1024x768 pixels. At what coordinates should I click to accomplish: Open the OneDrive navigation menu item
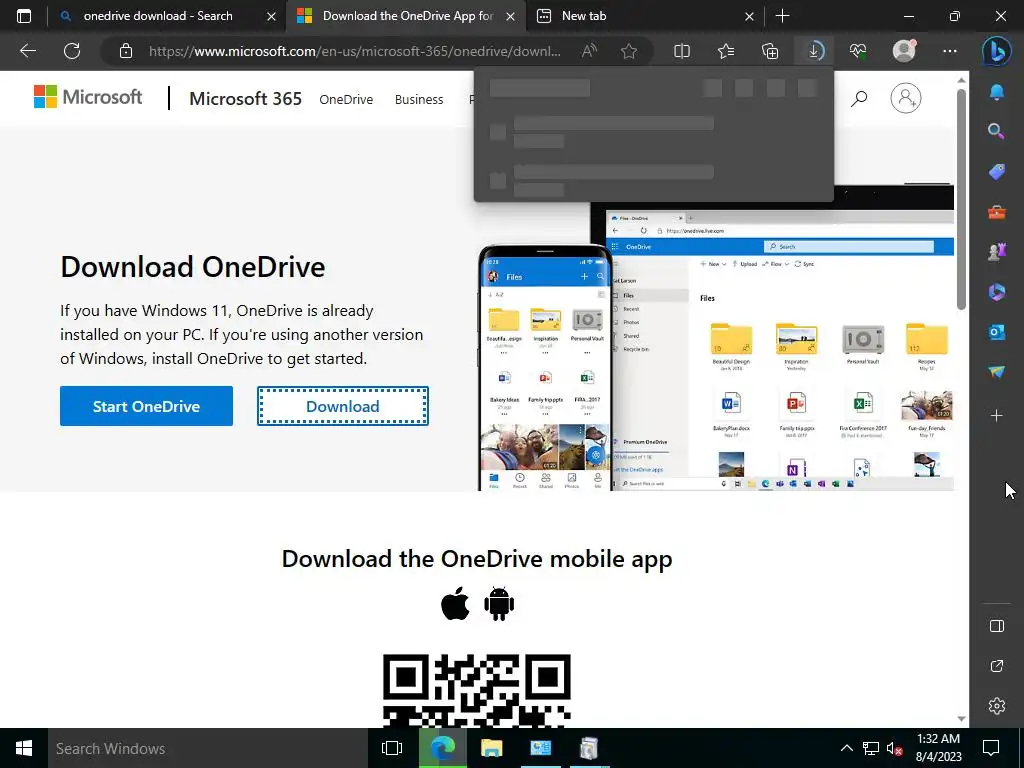coord(346,99)
